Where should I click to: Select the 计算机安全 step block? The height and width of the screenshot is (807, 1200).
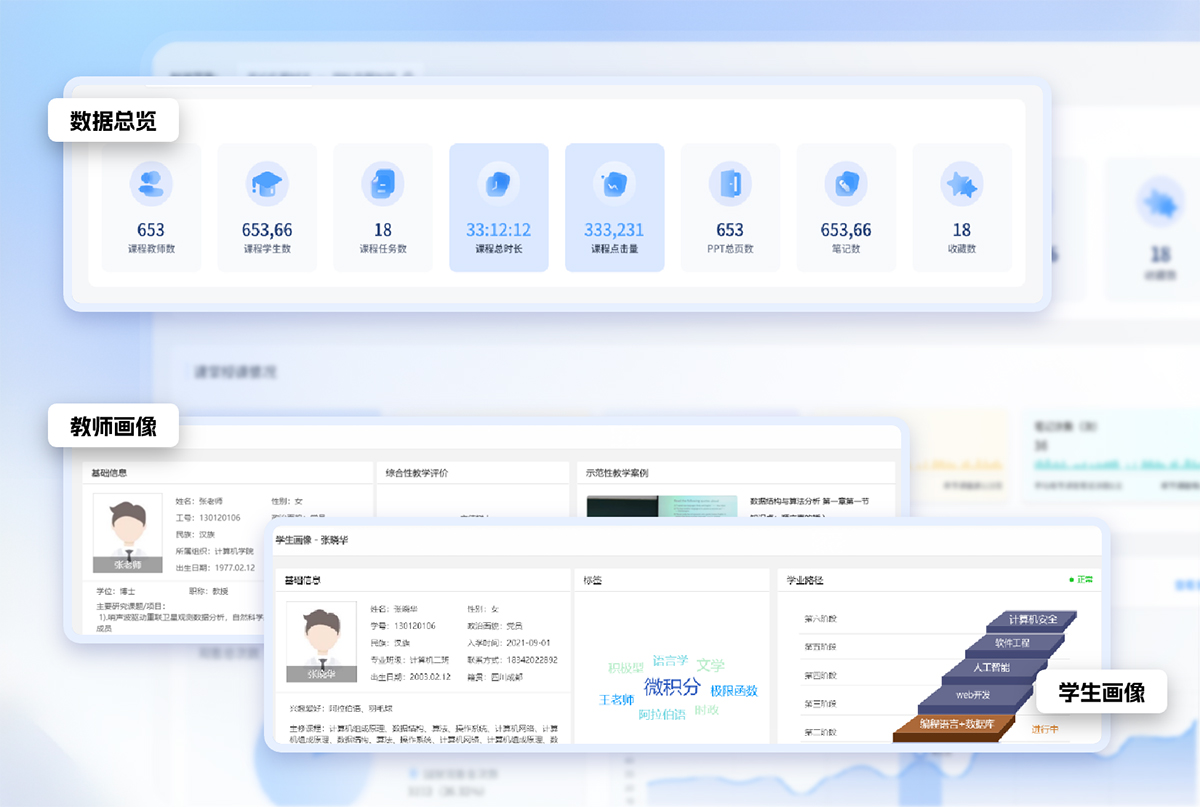click(1032, 621)
